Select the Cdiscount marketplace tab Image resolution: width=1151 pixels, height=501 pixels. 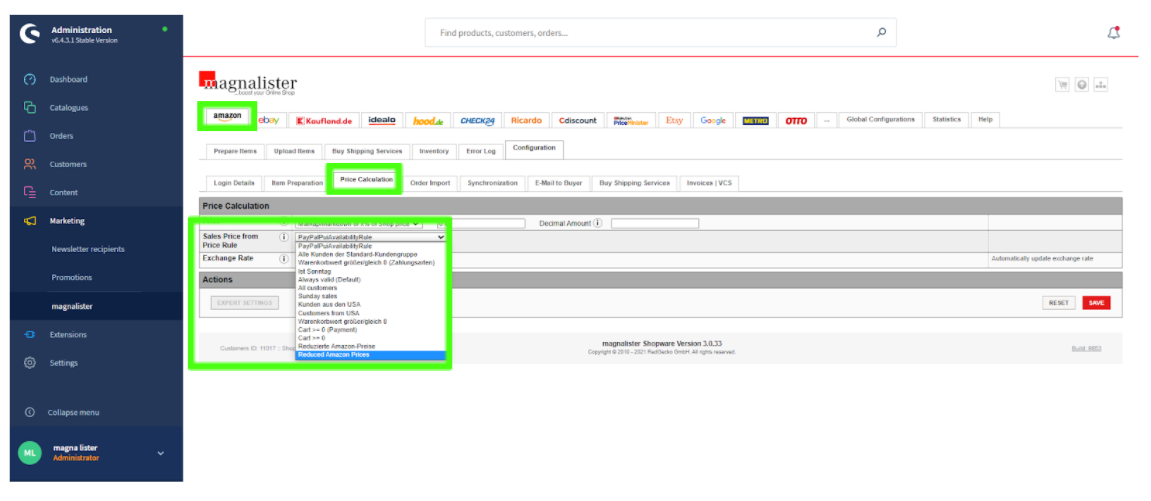click(x=578, y=120)
